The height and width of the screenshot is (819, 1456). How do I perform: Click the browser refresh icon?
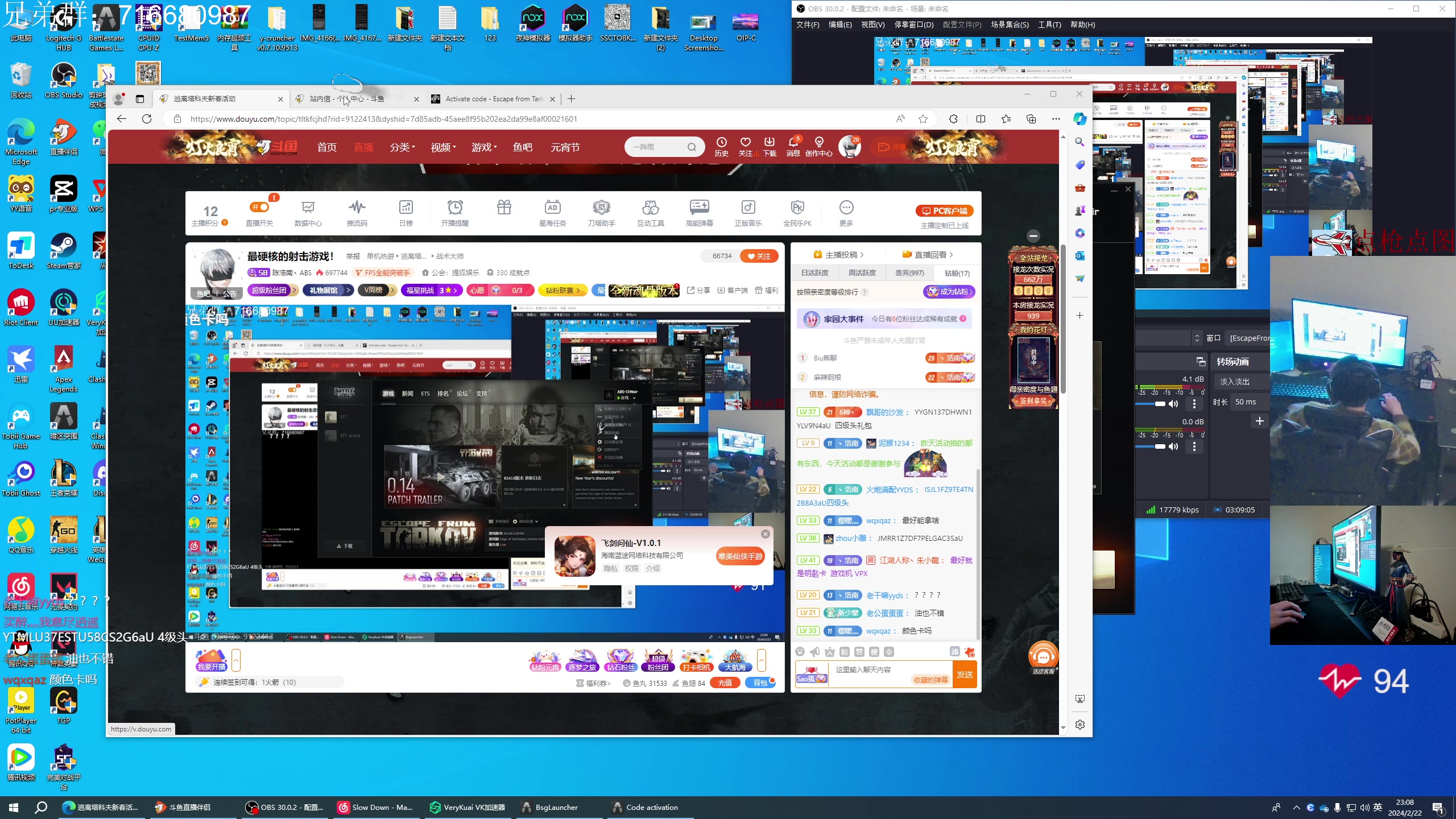147,119
